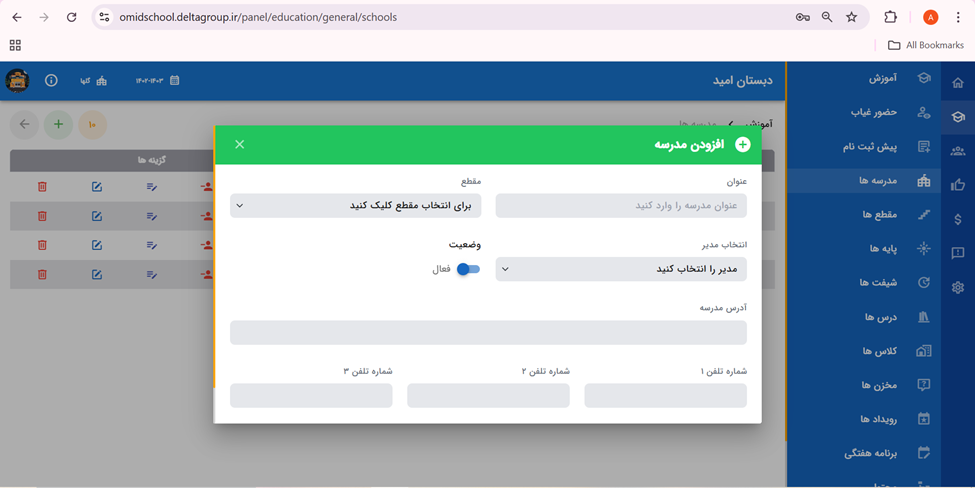Click the شماره تلفن ۳ input field

coord(311,396)
